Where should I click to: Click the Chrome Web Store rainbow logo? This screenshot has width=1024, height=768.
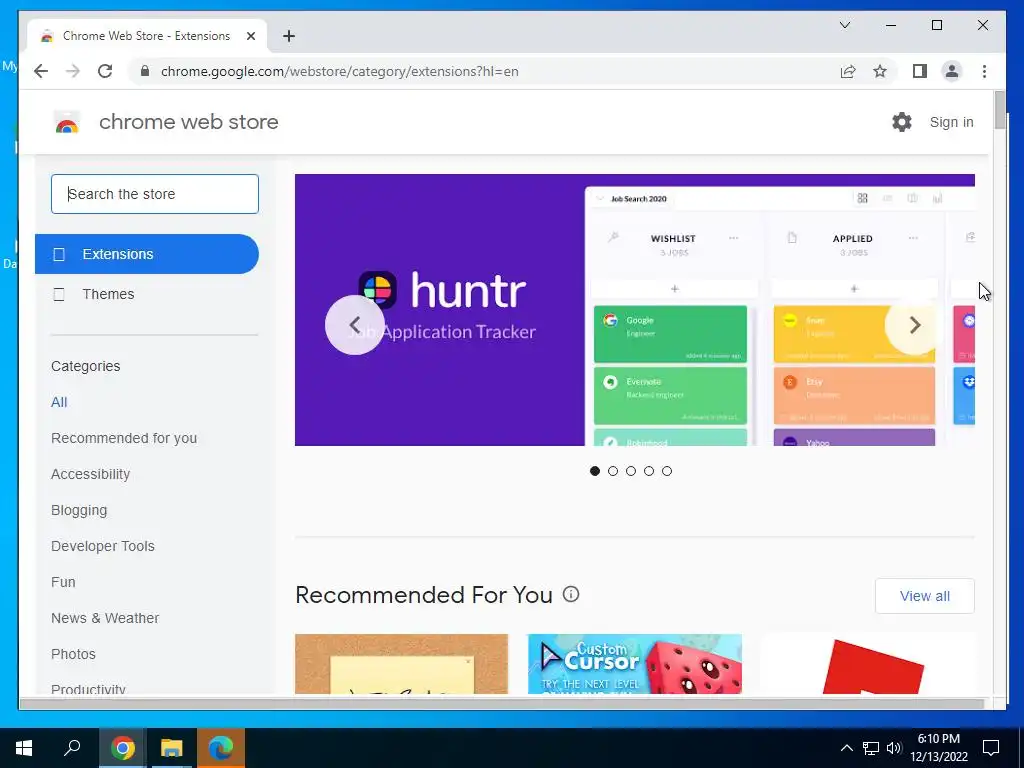[67, 122]
